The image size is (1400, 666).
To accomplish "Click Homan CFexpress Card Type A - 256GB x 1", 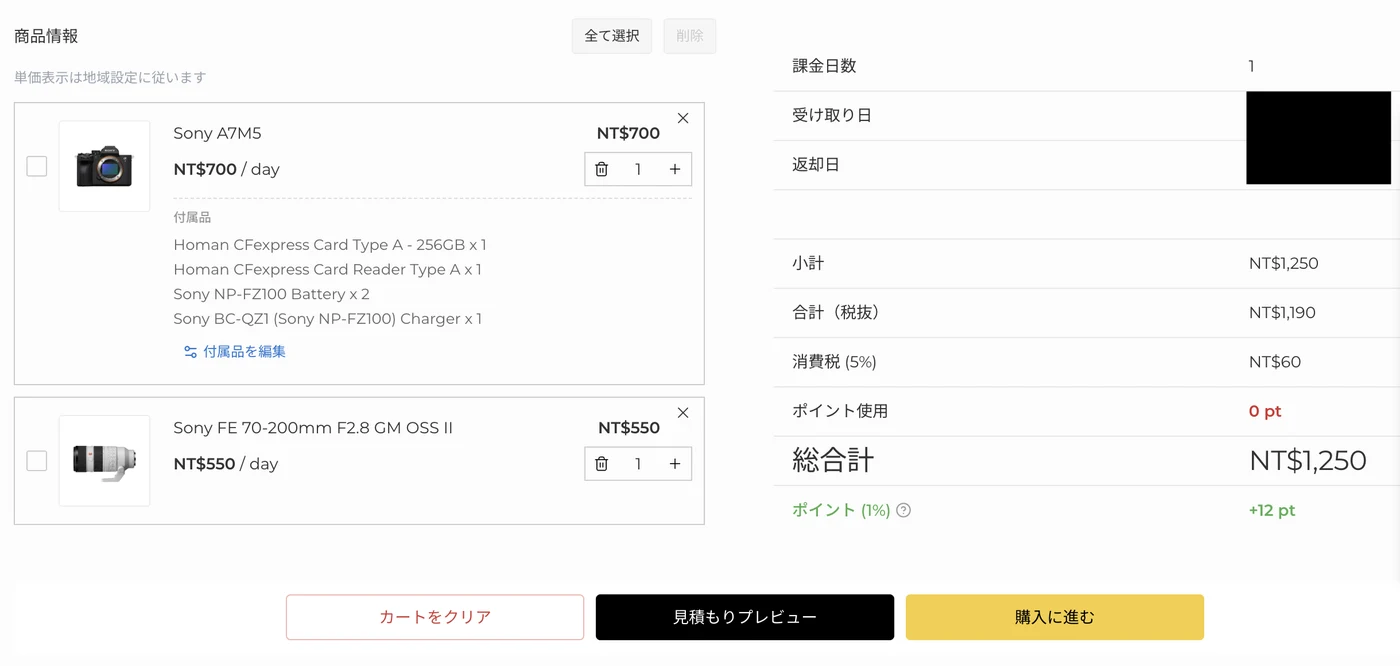I will (330, 245).
